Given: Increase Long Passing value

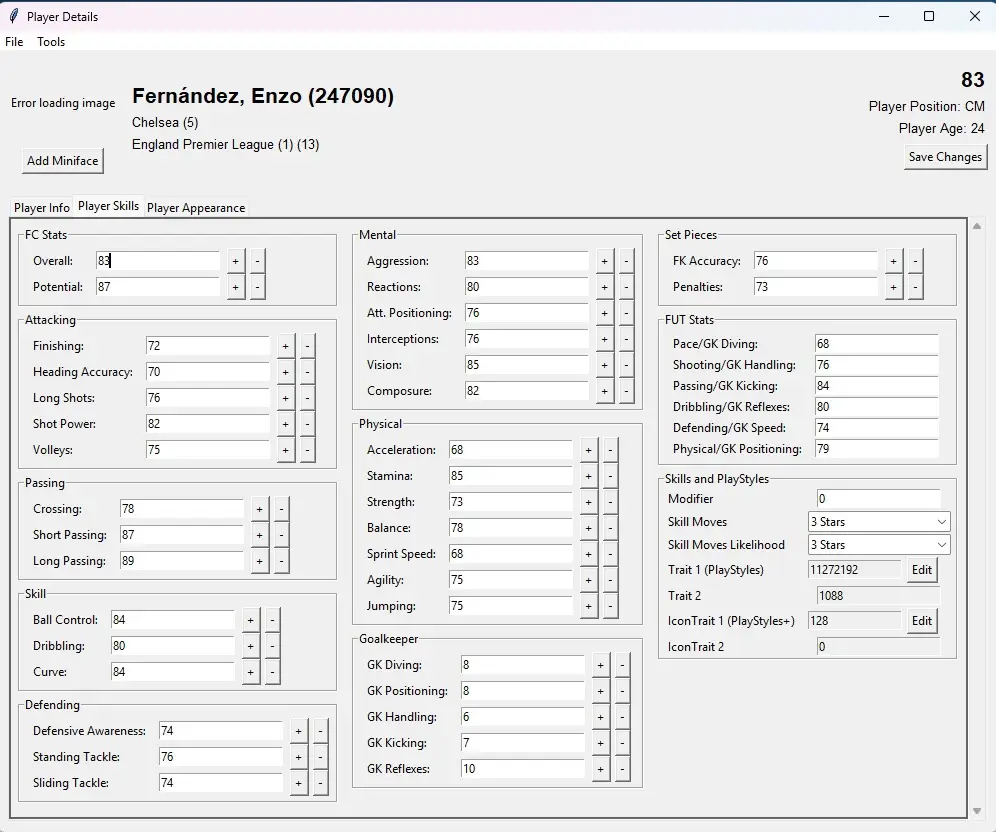Looking at the screenshot, I should tap(259, 561).
